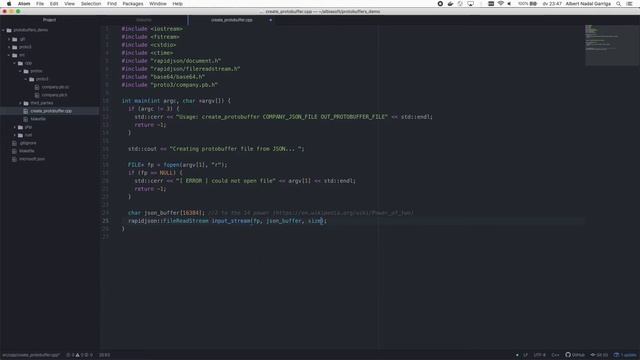
Task: Switch to the inactive Makefile editor tab
Action: click(144, 20)
